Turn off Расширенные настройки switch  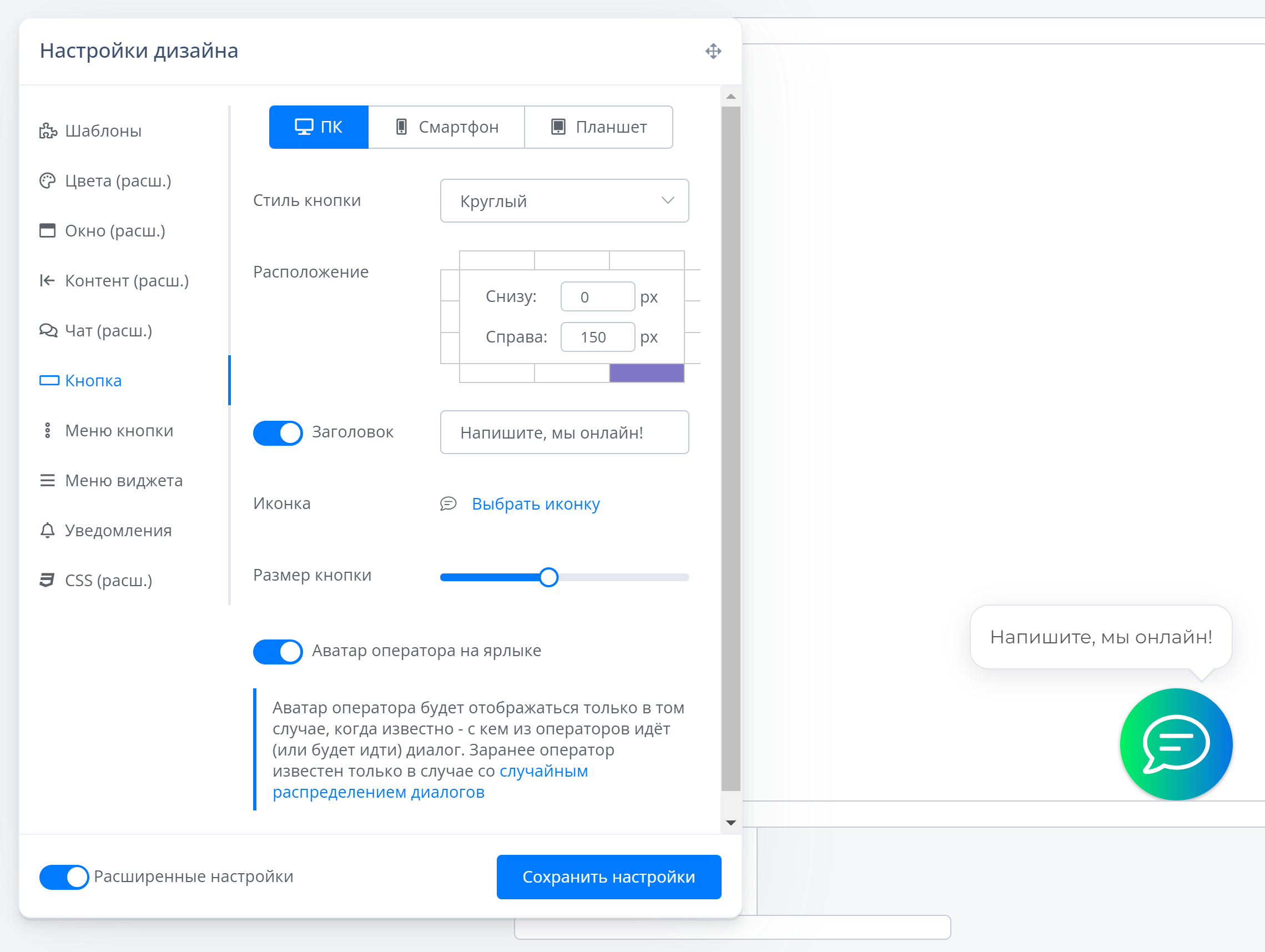[x=64, y=877]
